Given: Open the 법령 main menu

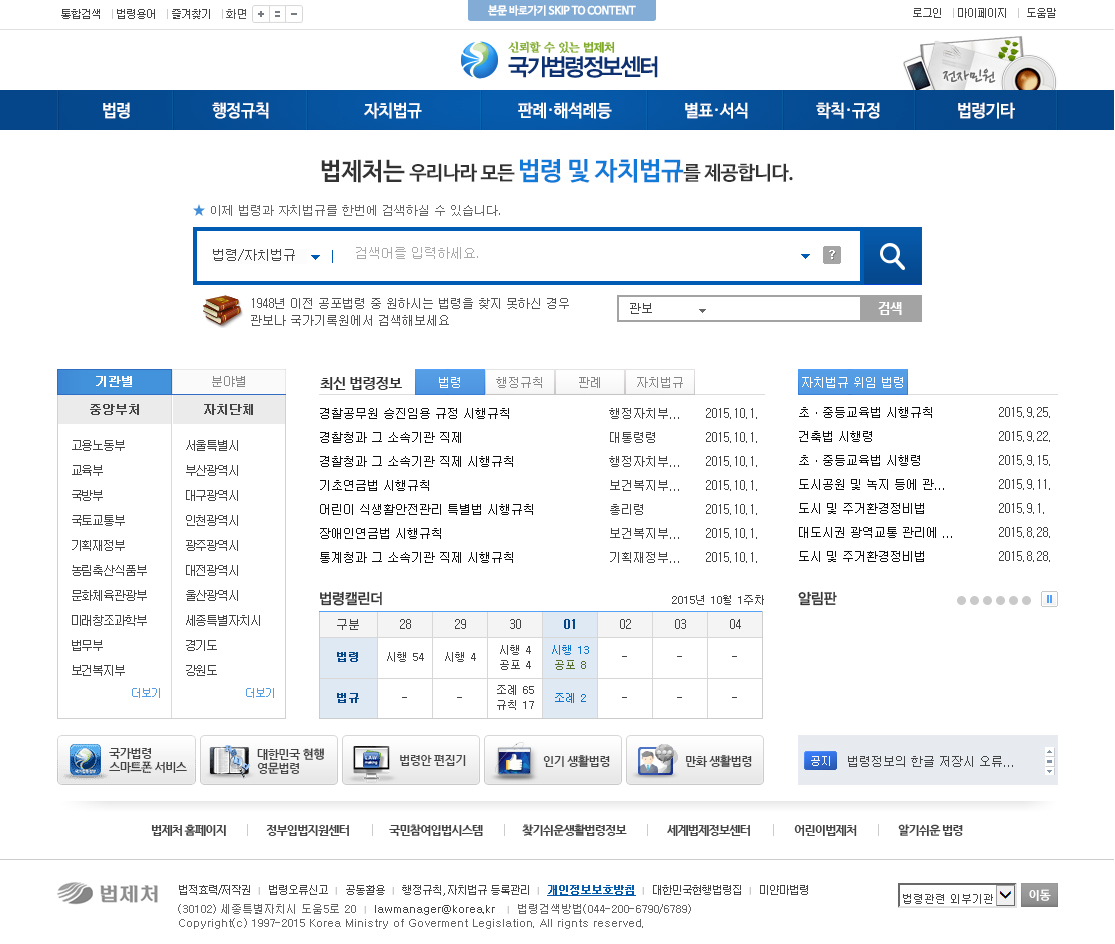Looking at the screenshot, I should [x=116, y=110].
